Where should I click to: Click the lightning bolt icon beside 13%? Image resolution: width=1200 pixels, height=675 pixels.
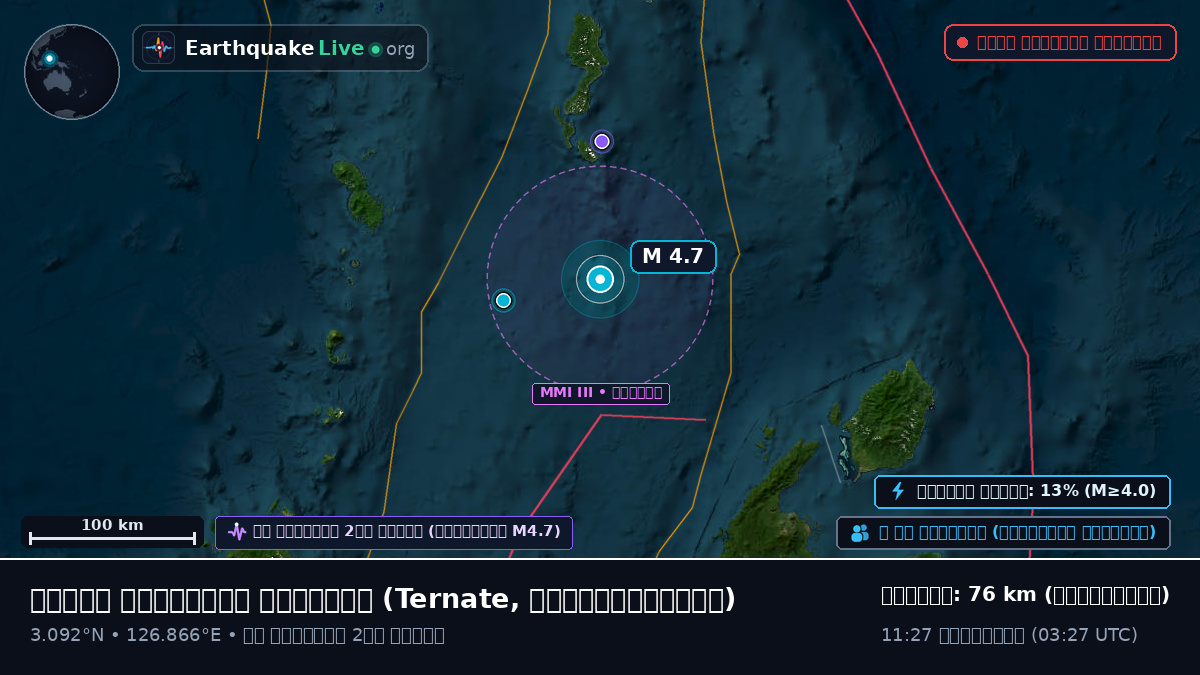[898, 491]
